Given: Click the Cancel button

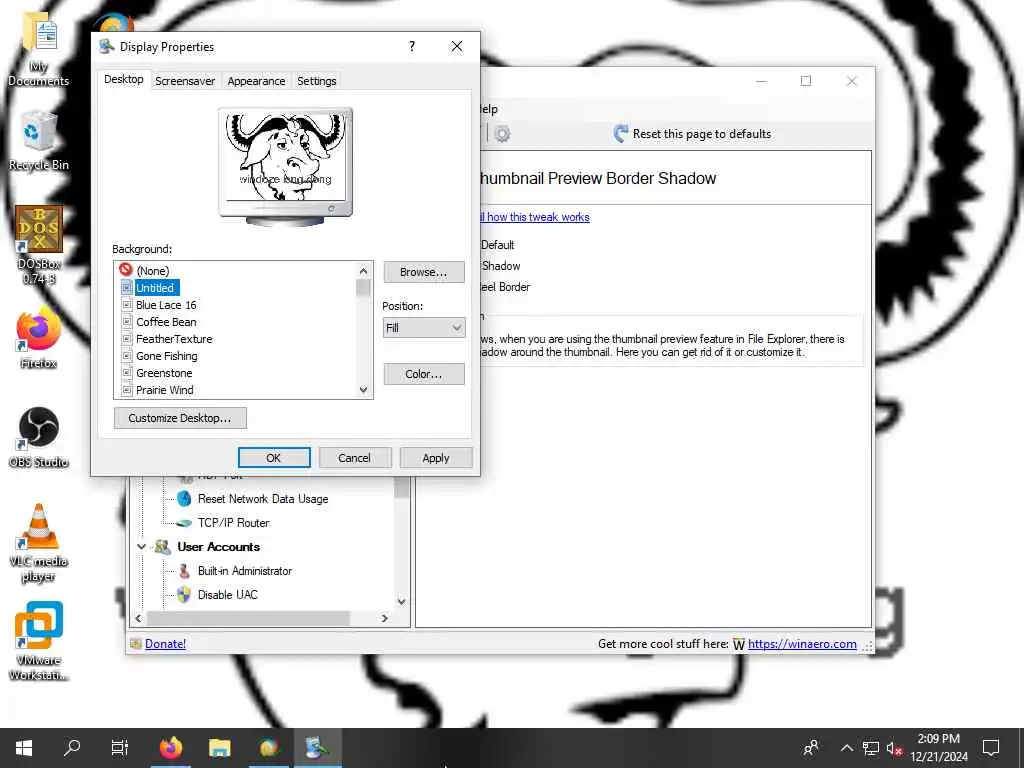Looking at the screenshot, I should point(355,458).
